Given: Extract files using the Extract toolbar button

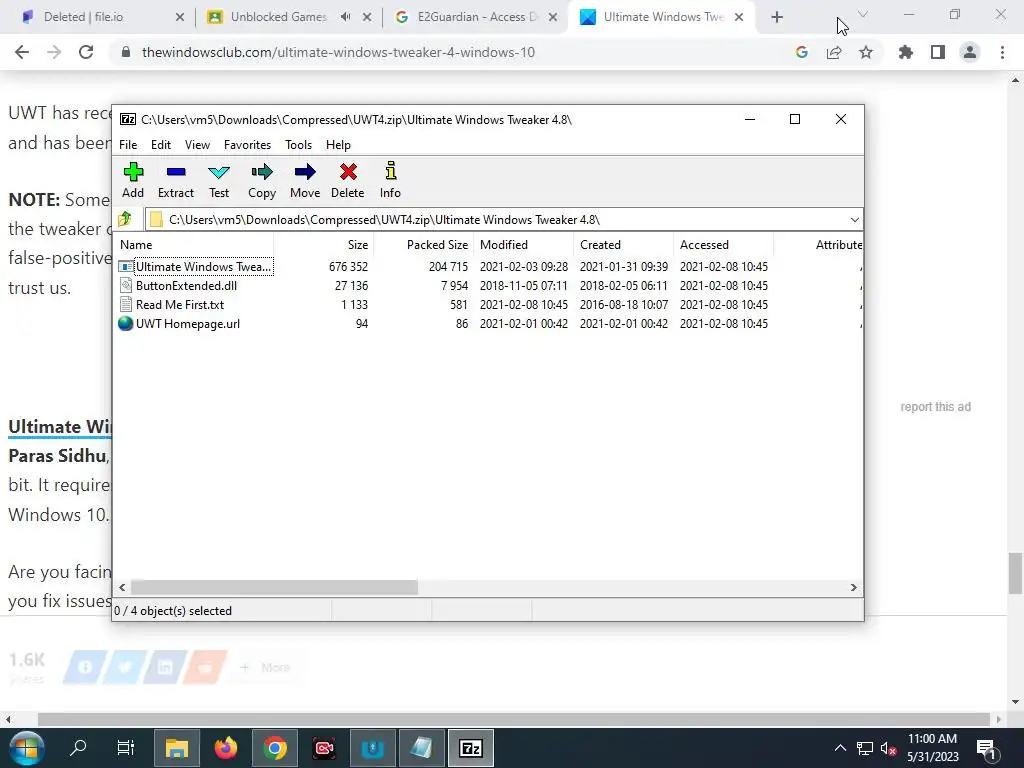Looking at the screenshot, I should click(176, 180).
